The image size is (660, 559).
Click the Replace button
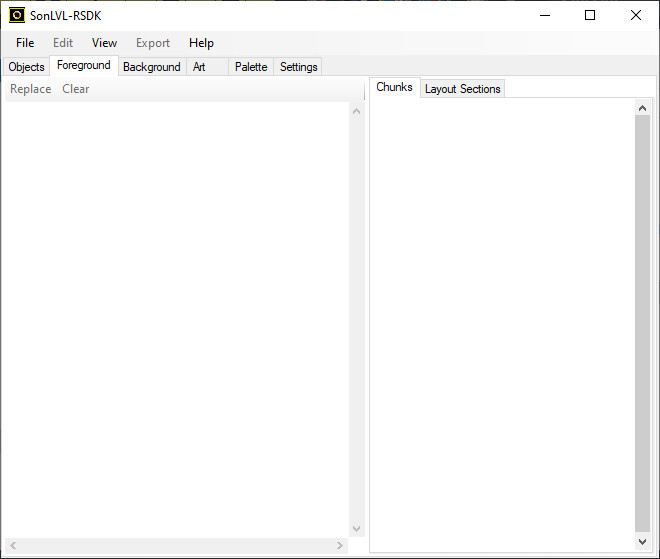coord(30,89)
